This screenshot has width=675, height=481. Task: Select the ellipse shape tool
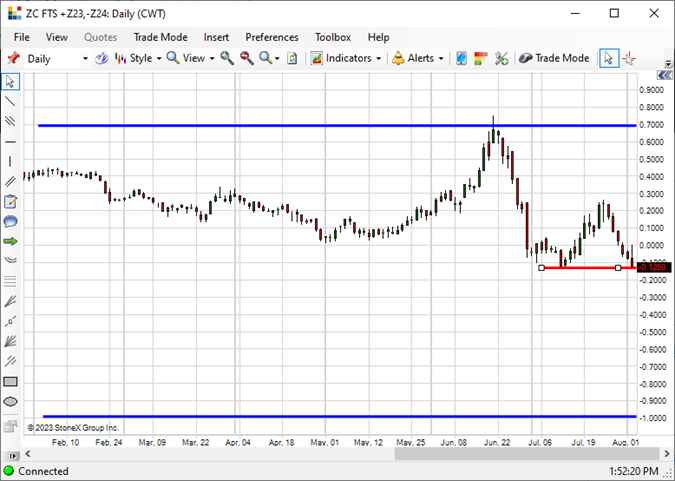(x=10, y=401)
